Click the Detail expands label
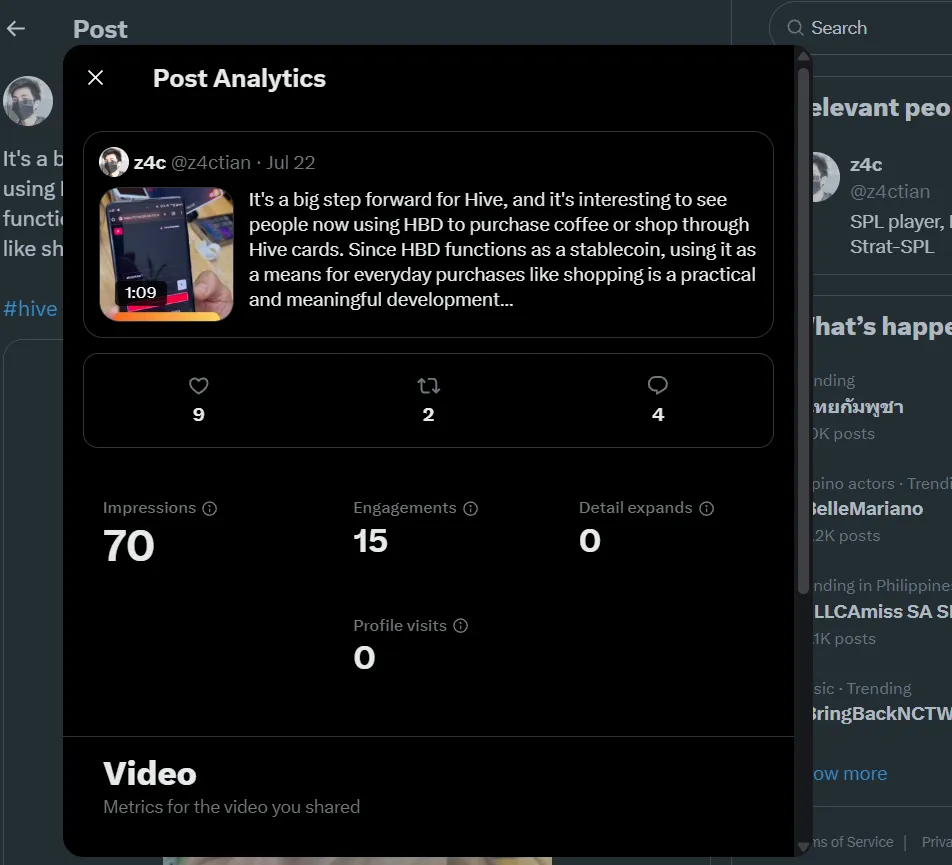 [x=636, y=507]
